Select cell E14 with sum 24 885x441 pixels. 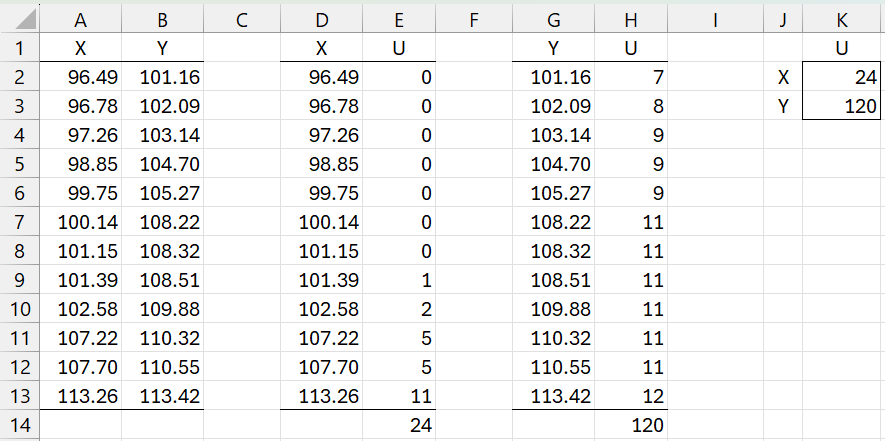tap(399, 424)
